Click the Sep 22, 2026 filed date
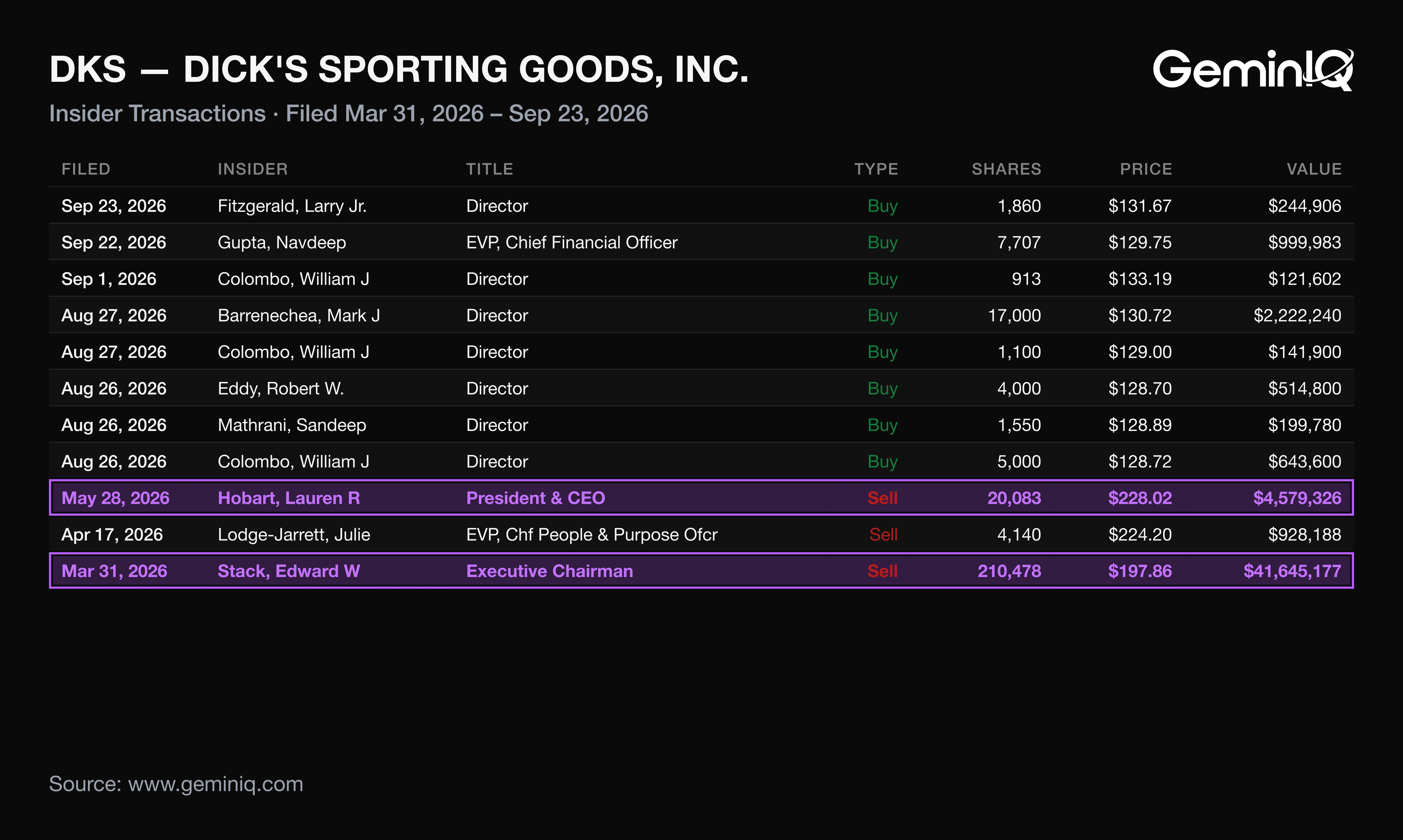1403x840 pixels. click(114, 242)
